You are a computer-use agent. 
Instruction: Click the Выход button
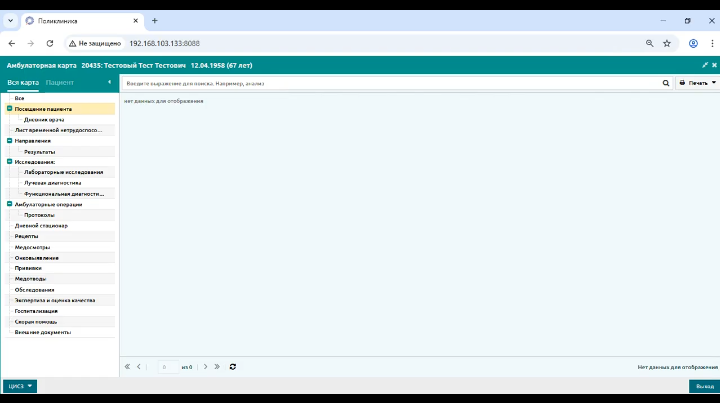tap(704, 386)
